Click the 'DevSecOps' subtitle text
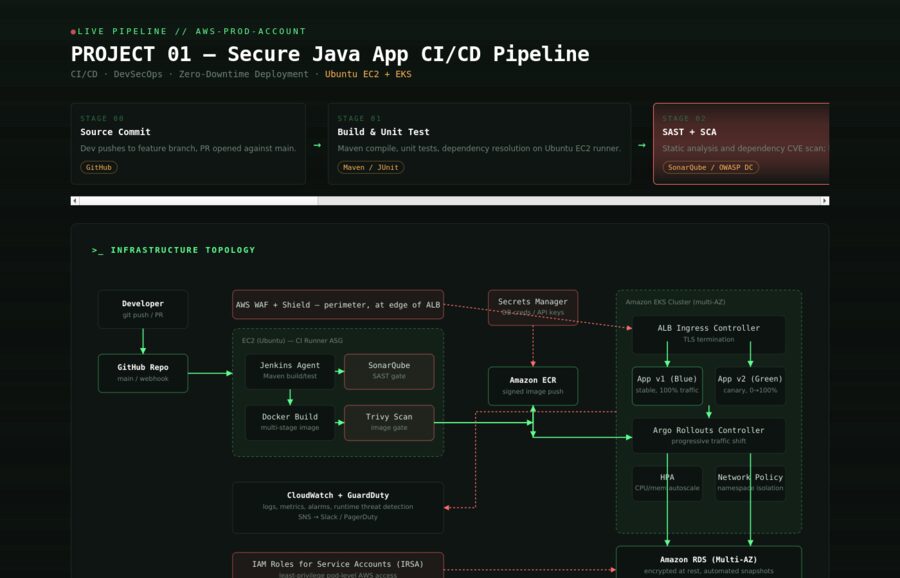 tap(138, 74)
